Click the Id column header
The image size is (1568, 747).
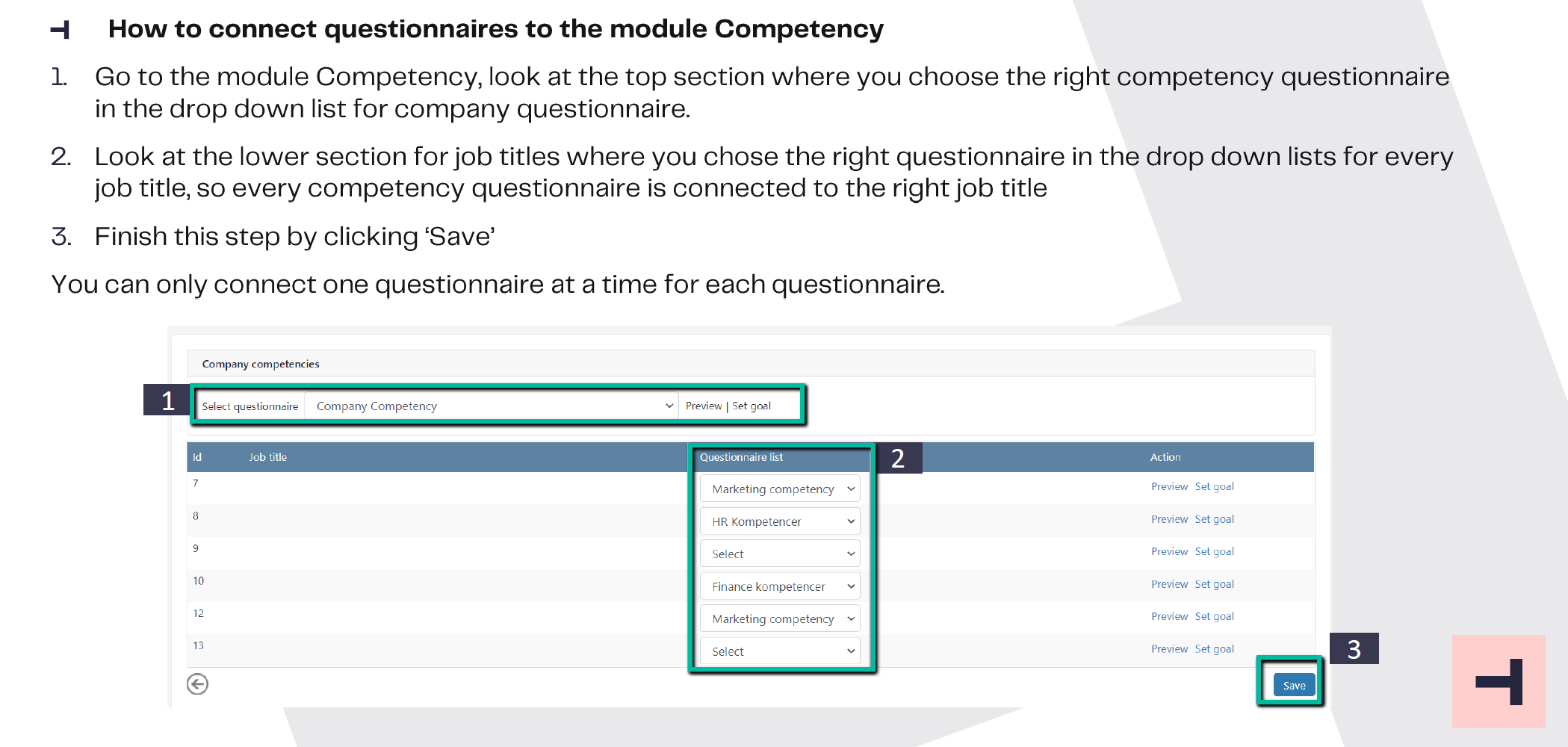(197, 457)
